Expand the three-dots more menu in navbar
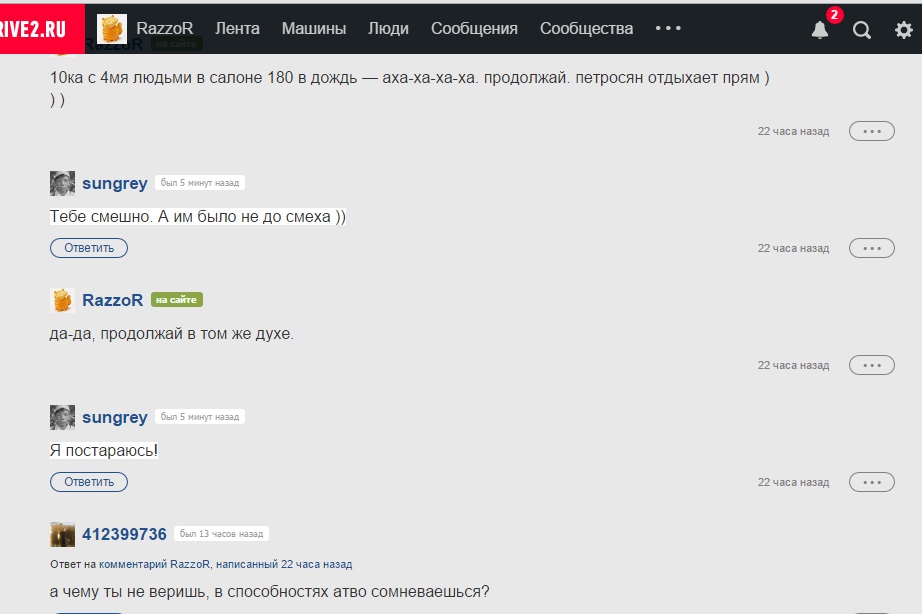This screenshot has height=614, width=922. coord(668,28)
